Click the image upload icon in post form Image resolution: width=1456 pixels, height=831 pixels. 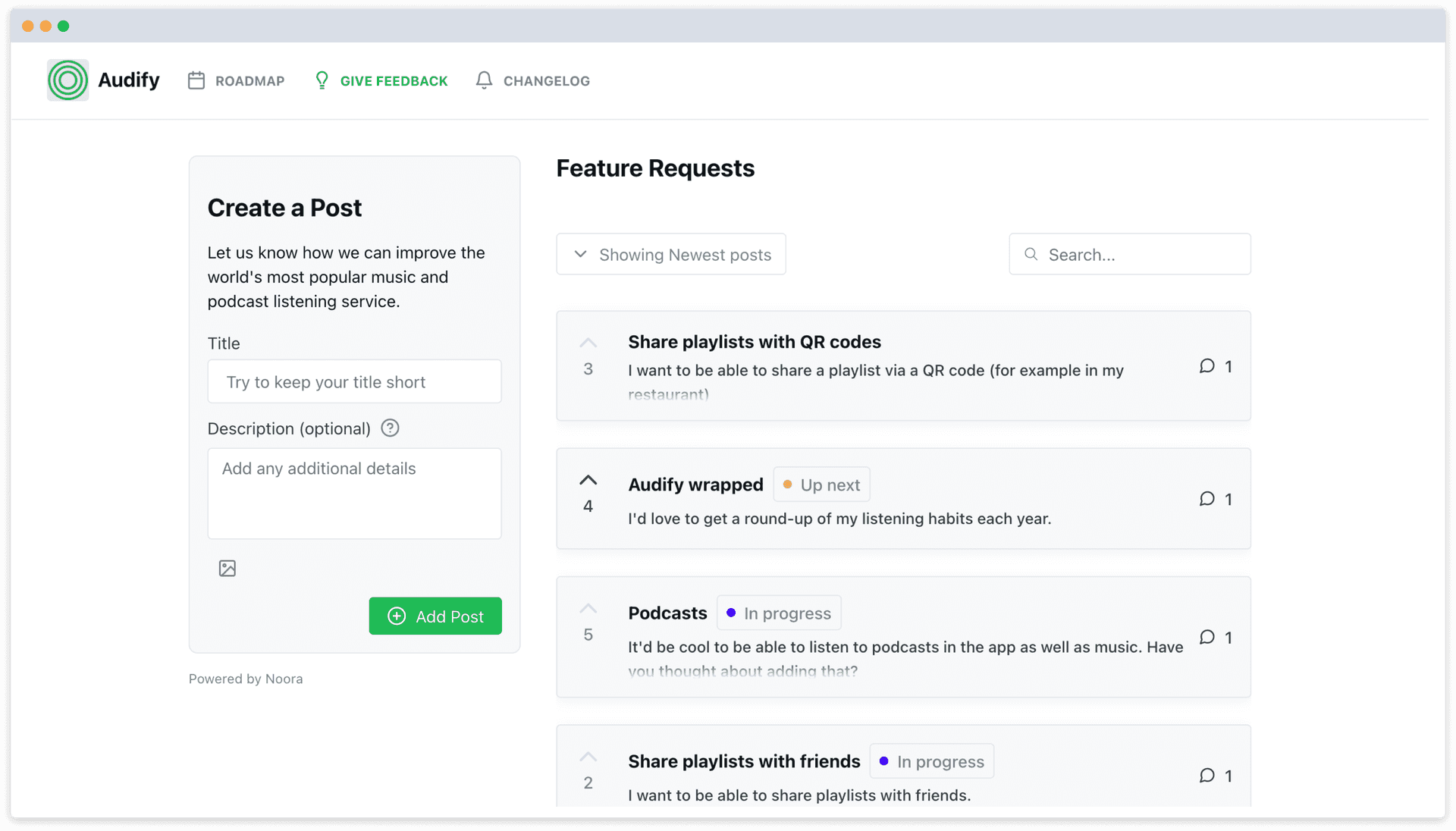pos(227,569)
